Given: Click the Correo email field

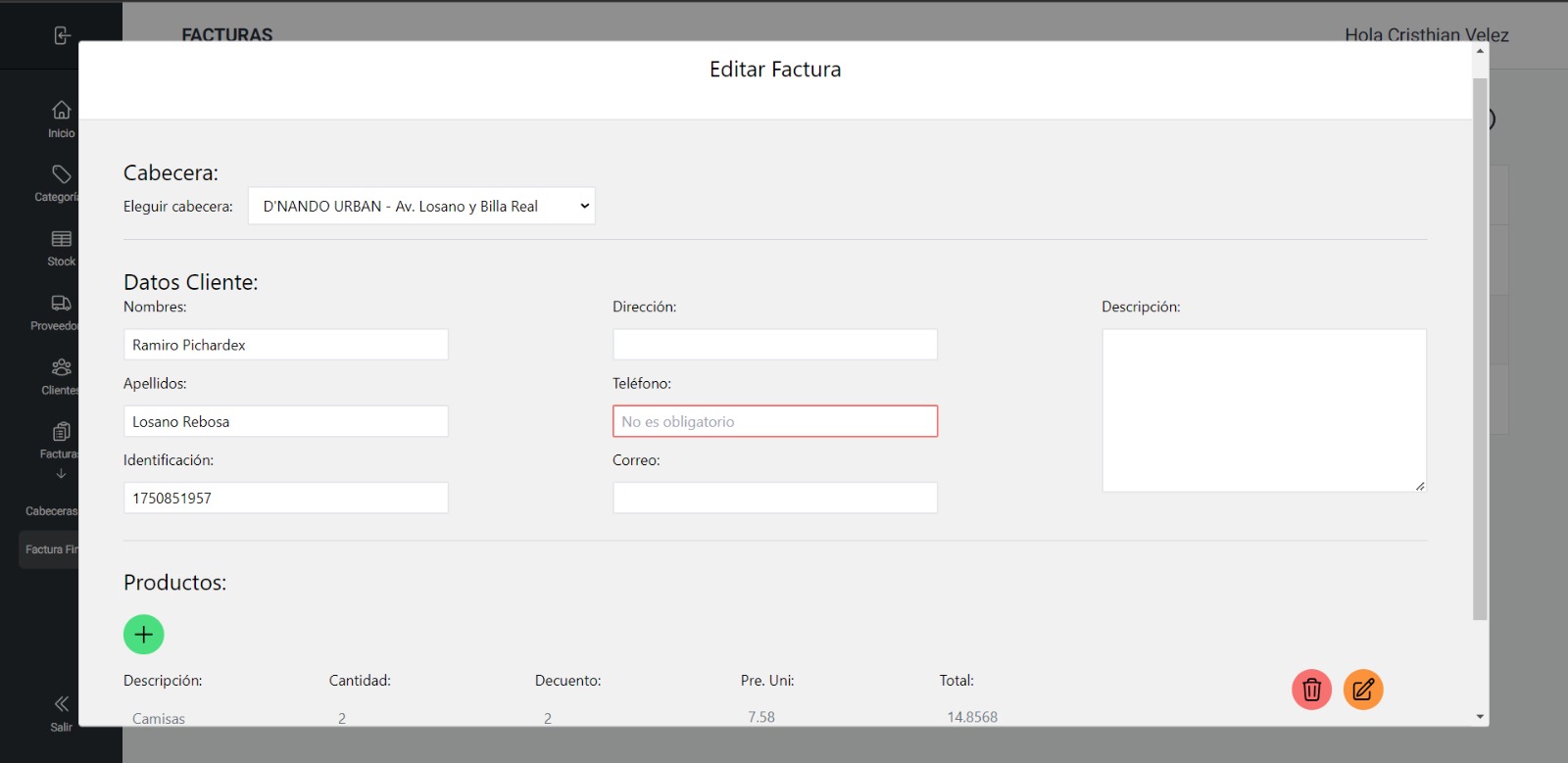Looking at the screenshot, I should click(x=774, y=498).
